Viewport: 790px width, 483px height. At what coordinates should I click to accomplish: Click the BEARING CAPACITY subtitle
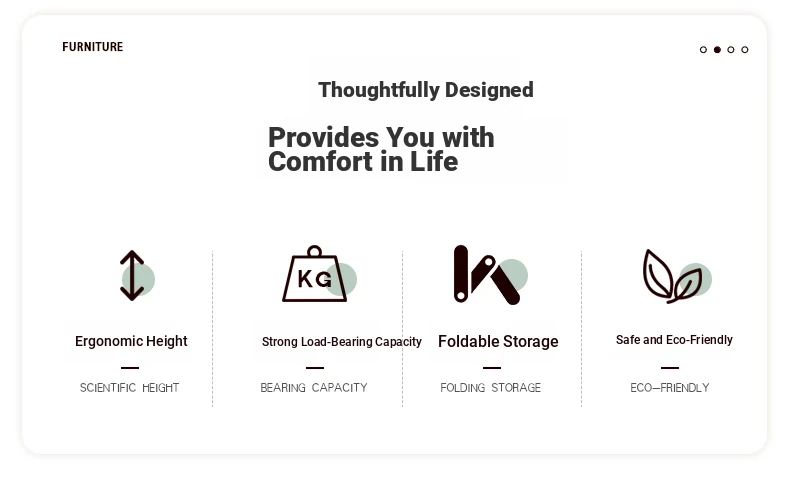[314, 388]
